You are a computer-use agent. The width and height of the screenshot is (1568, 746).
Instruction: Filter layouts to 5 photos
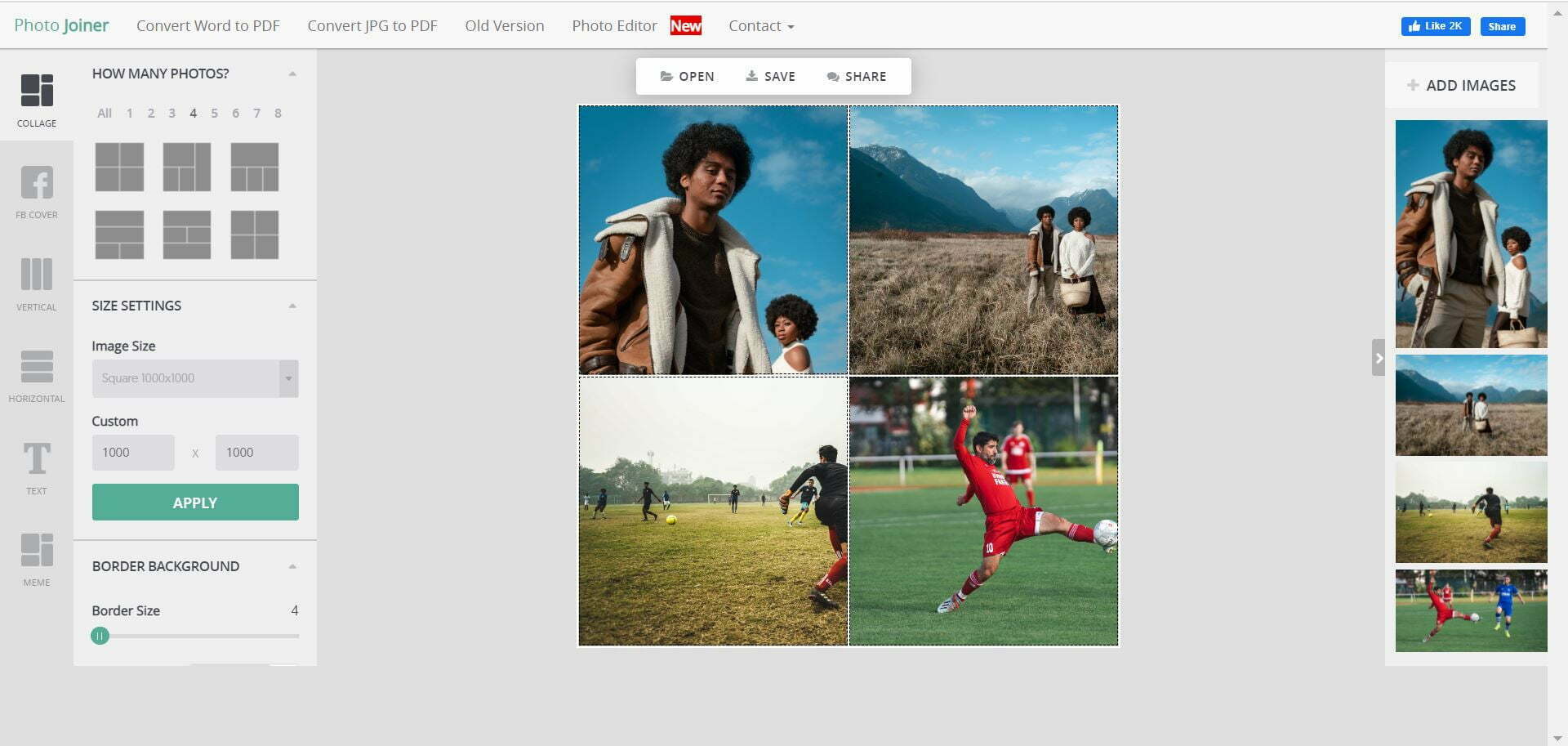point(214,114)
